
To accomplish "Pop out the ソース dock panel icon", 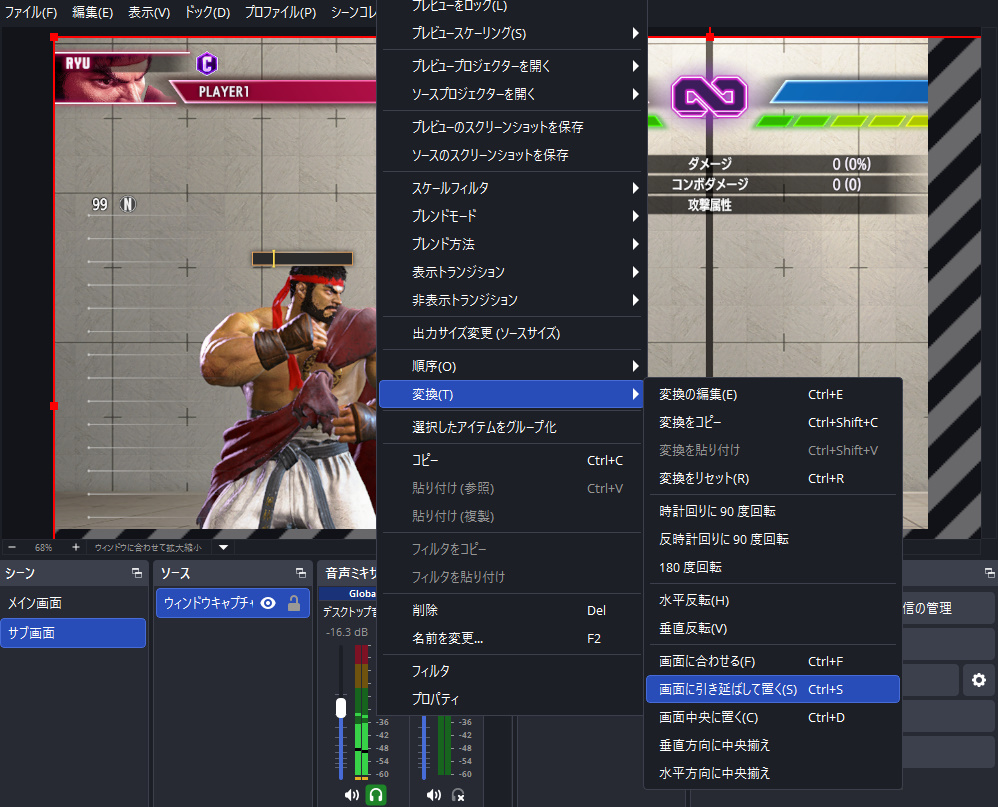I will coord(301,573).
